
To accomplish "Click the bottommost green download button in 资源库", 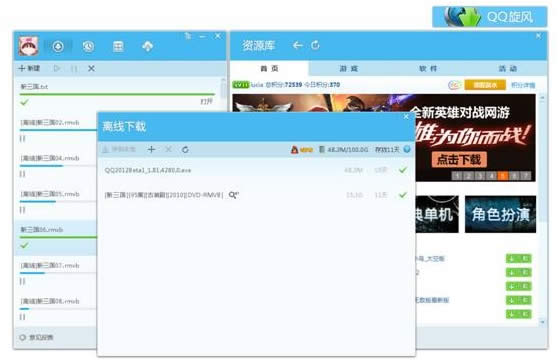I will pyautogui.click(x=518, y=314).
